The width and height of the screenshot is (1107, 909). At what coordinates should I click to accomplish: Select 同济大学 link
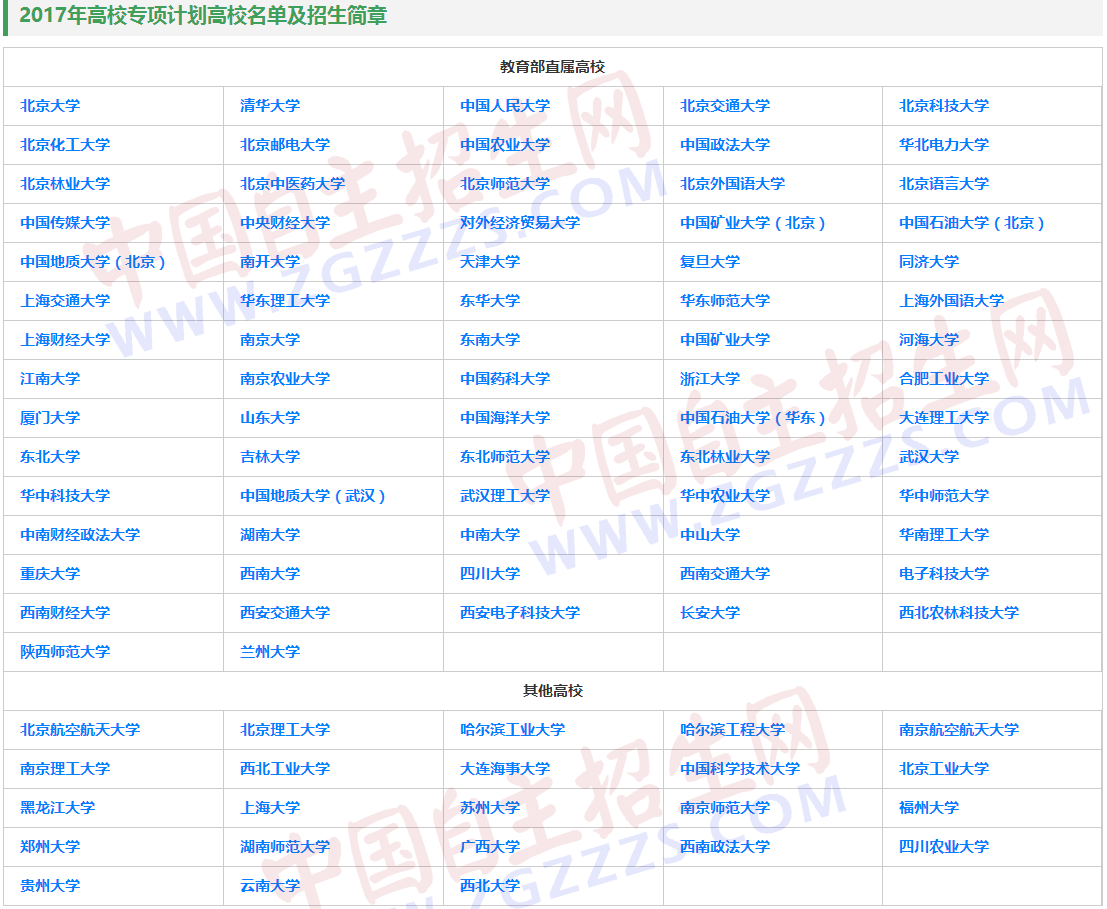pyautogui.click(x=929, y=262)
